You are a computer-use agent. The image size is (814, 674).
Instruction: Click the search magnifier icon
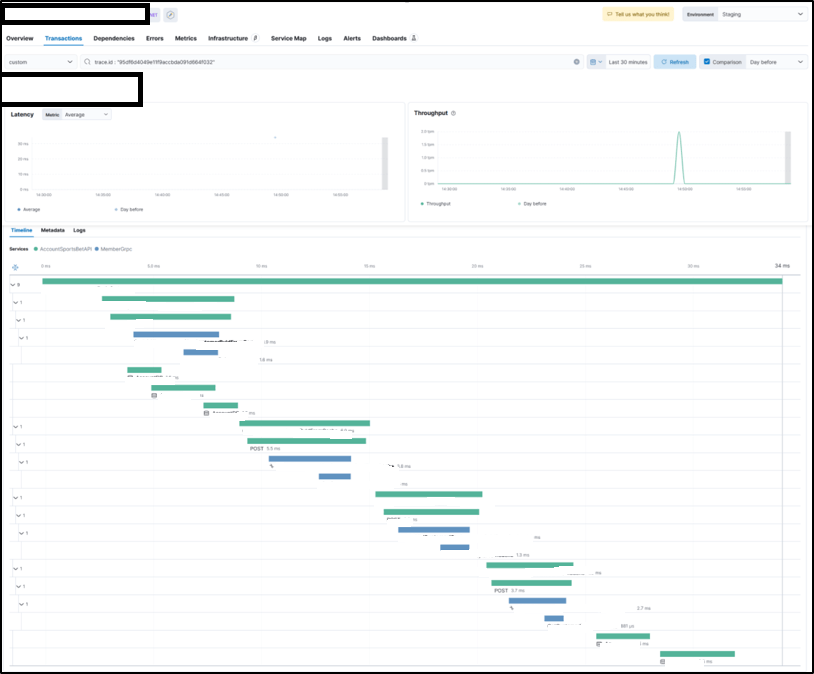(x=88, y=62)
